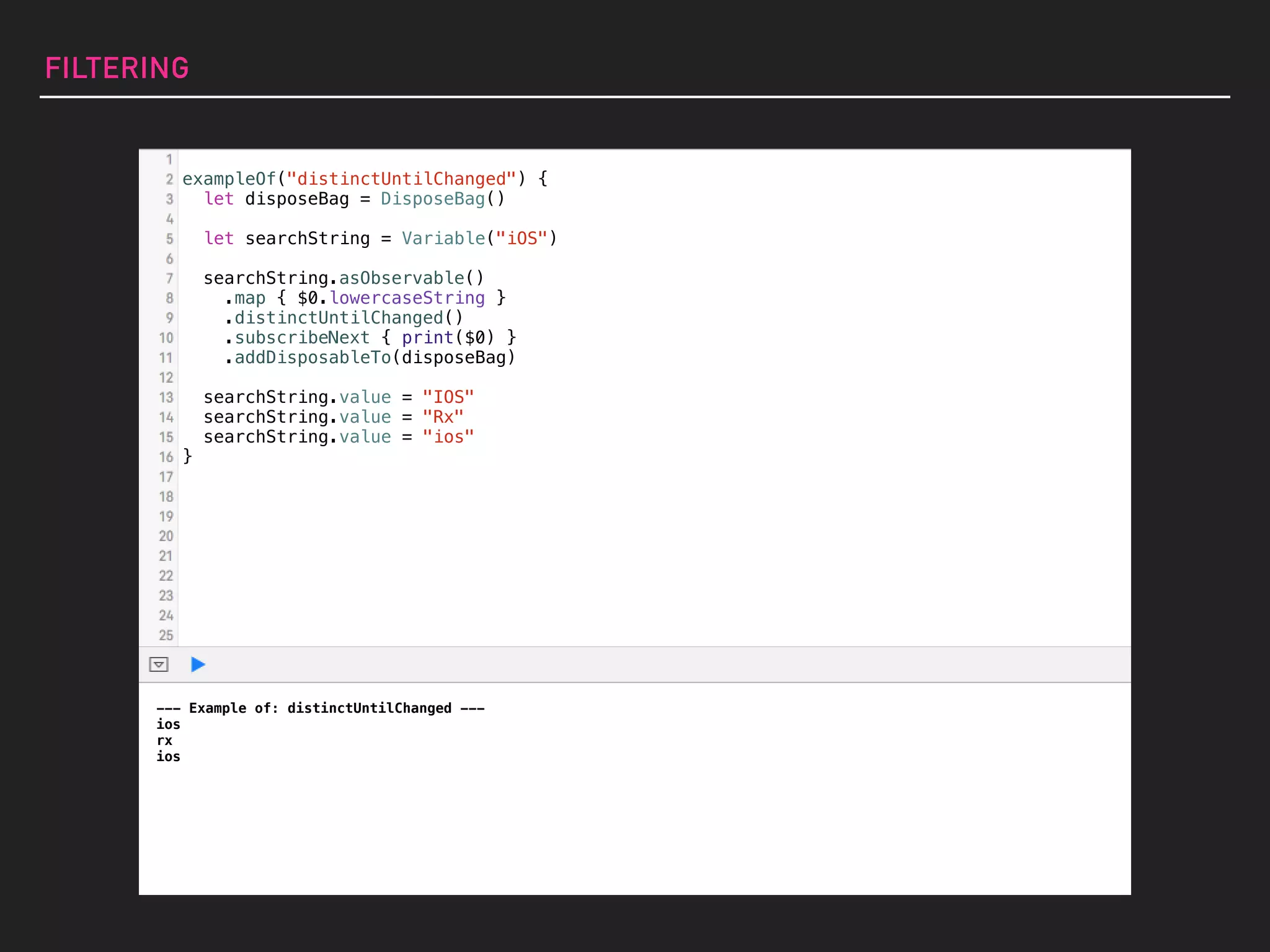Select line number 9 in gutter
Image resolution: width=1270 pixels, height=952 pixels.
pos(169,318)
